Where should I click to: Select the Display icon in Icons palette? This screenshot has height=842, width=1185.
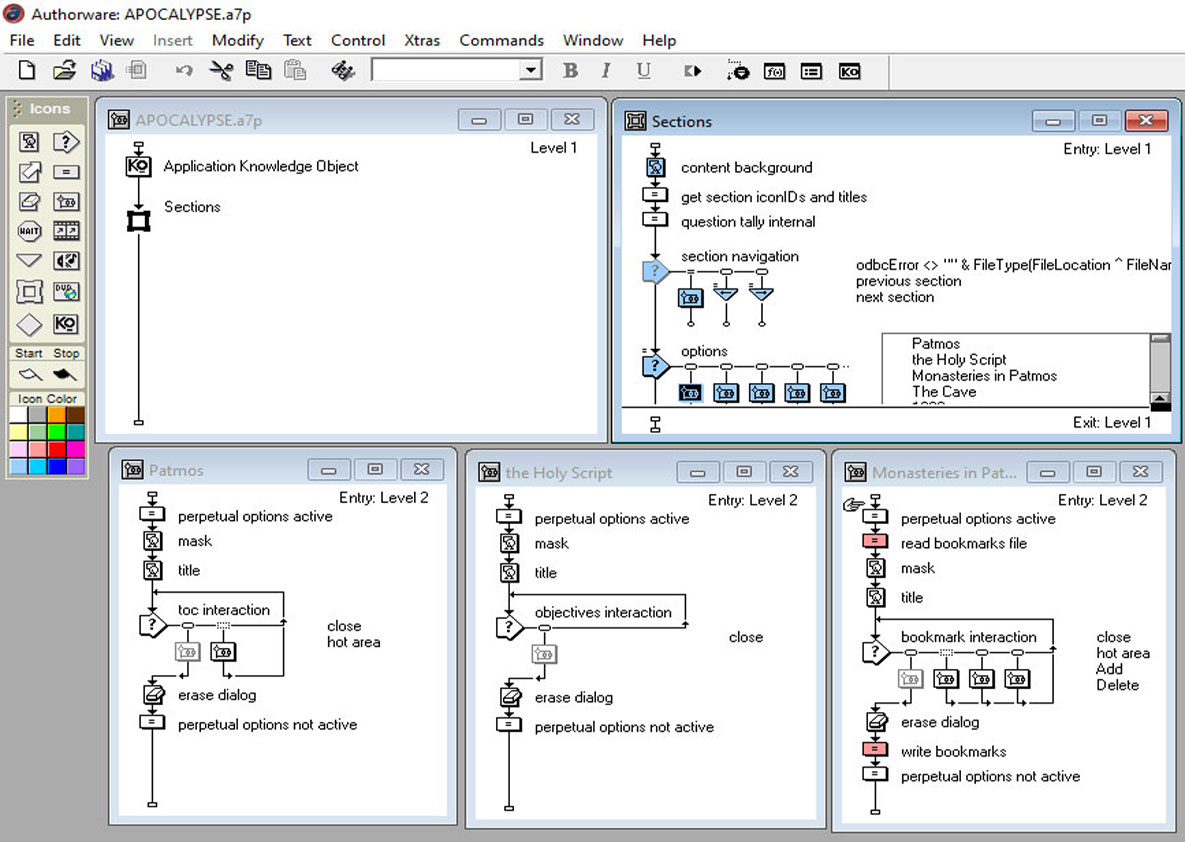(x=29, y=141)
